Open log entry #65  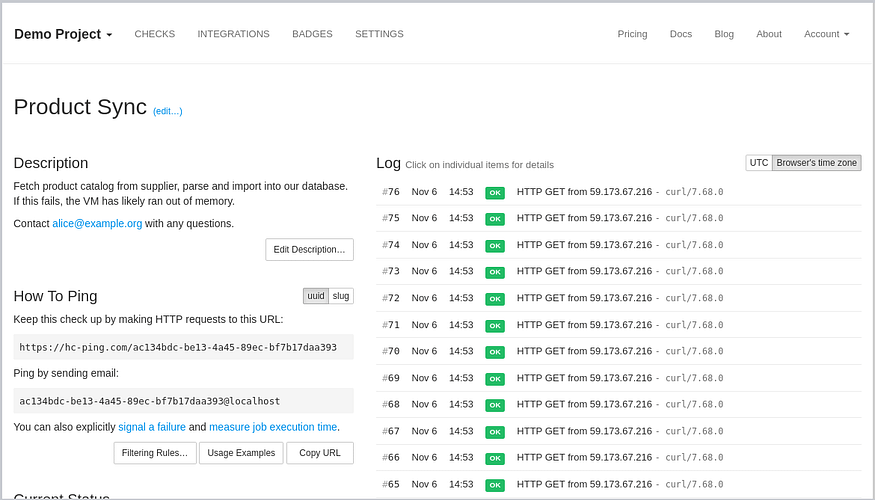[x=618, y=484]
